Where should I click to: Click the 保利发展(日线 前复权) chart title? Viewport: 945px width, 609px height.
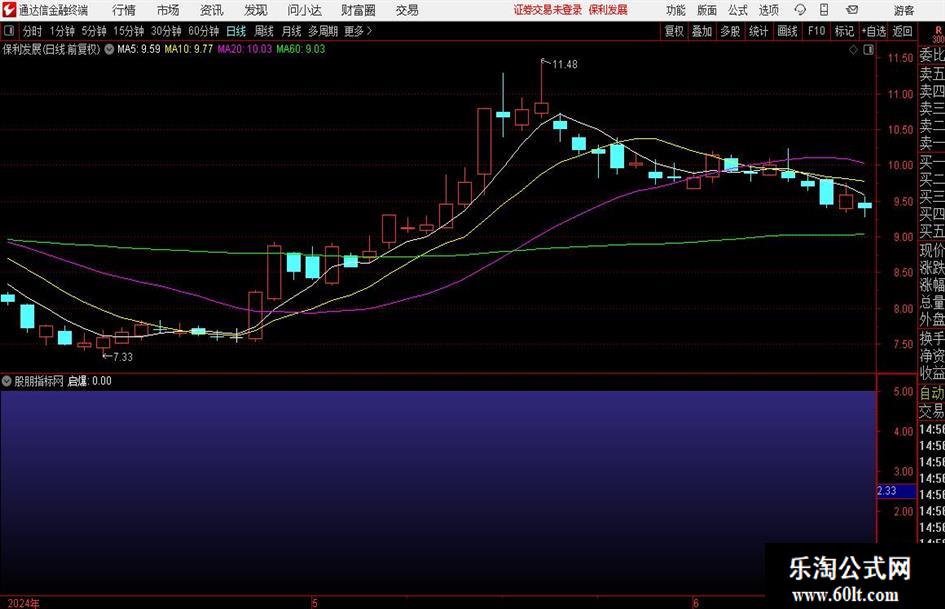pos(51,49)
